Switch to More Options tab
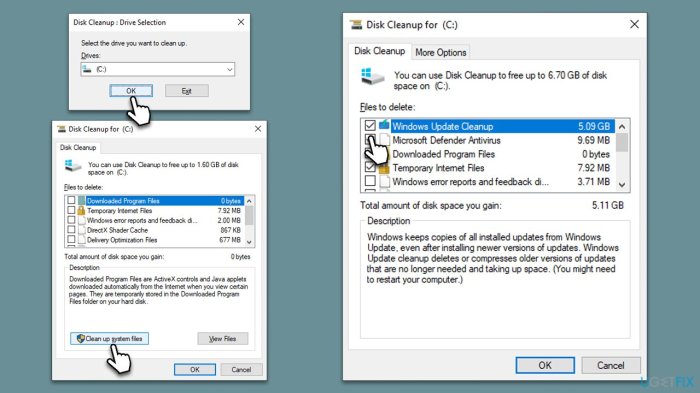 tap(441, 52)
